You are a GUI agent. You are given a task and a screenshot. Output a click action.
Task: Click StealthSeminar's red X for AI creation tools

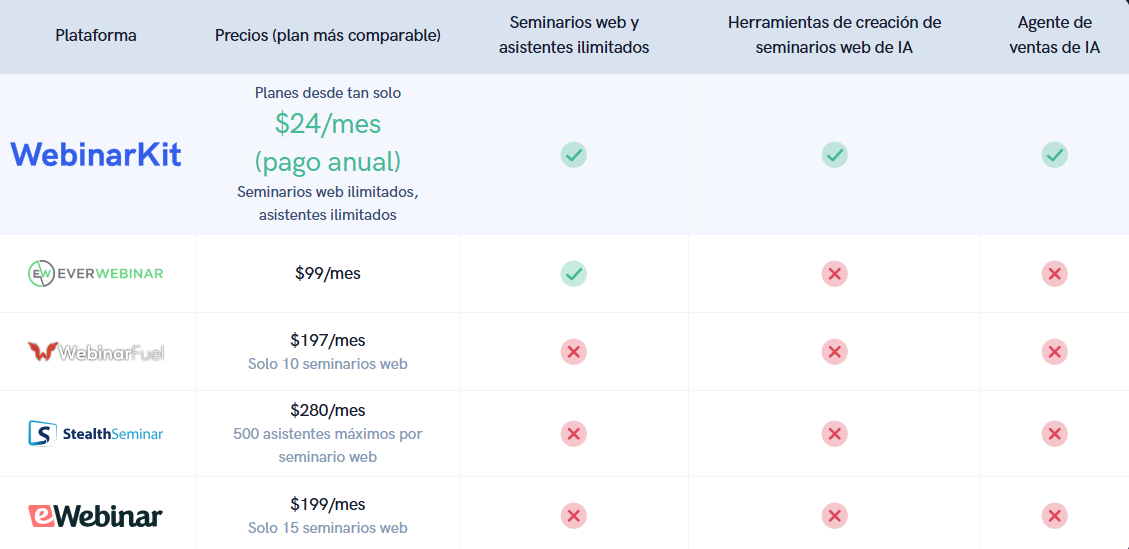click(834, 433)
